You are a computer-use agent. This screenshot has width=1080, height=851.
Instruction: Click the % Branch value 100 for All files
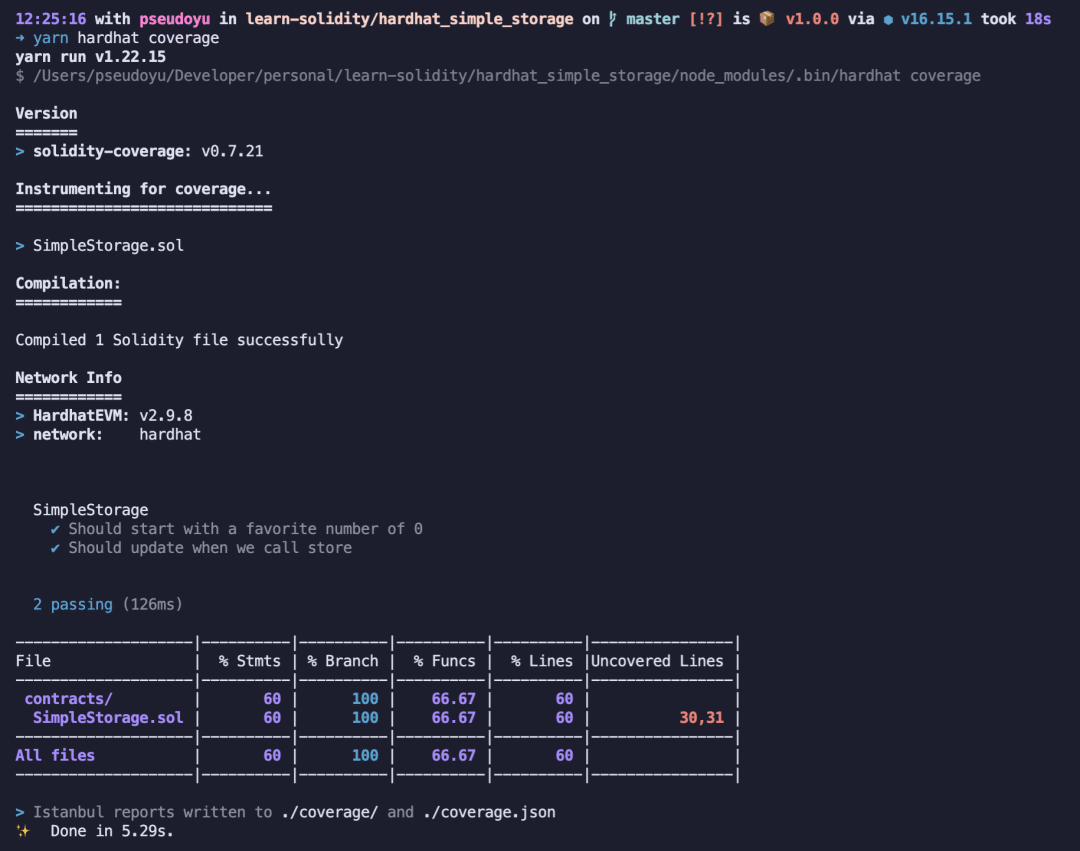(x=365, y=755)
